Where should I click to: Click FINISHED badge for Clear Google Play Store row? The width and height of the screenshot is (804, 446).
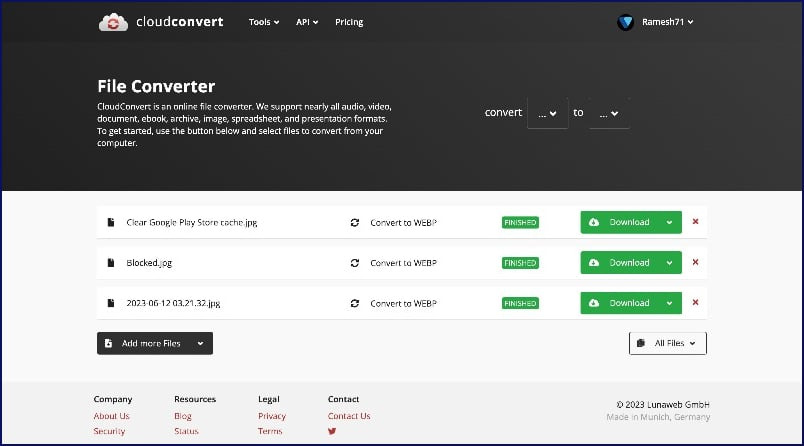pyautogui.click(x=520, y=222)
